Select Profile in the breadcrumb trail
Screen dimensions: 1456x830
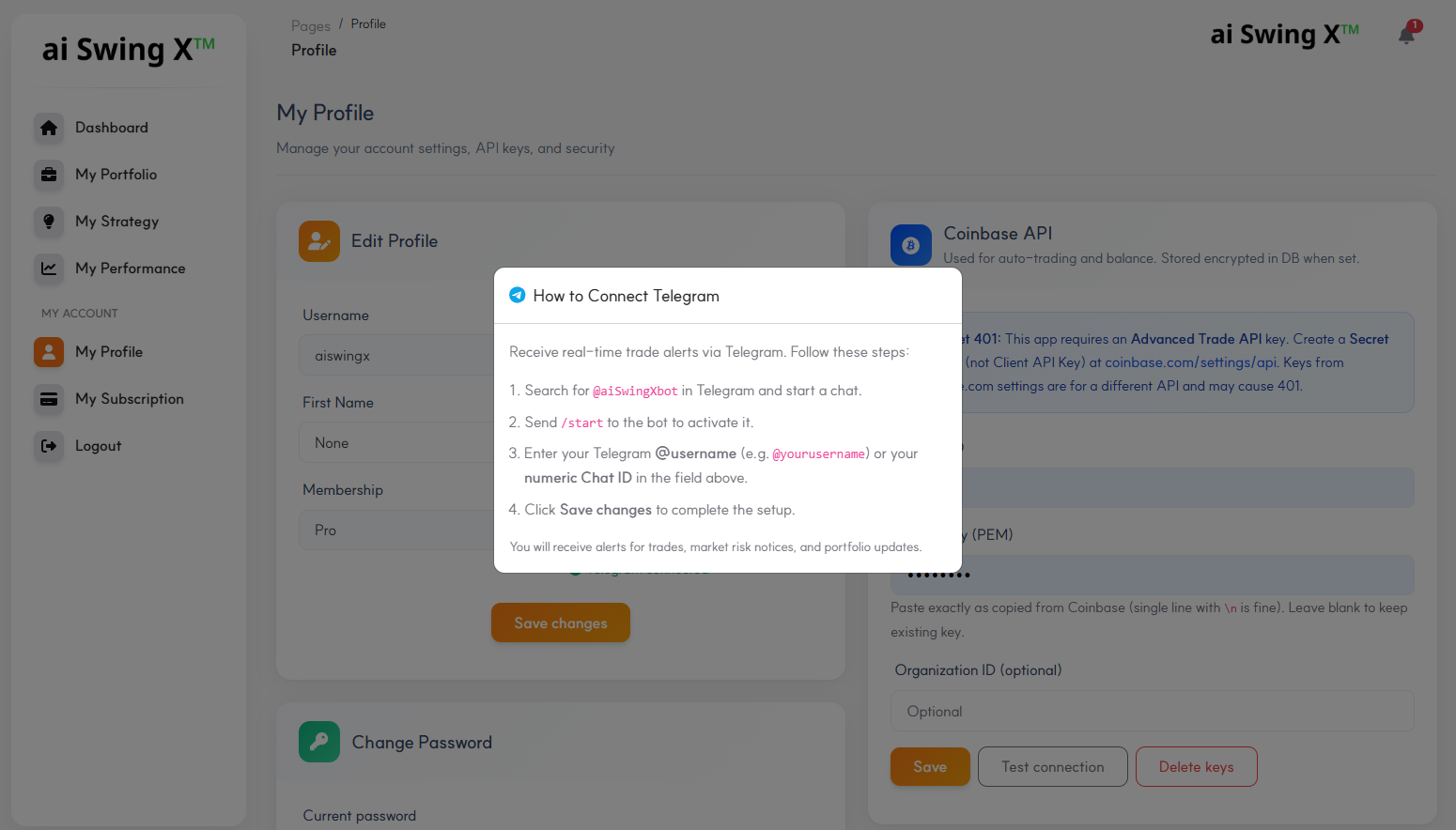(x=368, y=23)
